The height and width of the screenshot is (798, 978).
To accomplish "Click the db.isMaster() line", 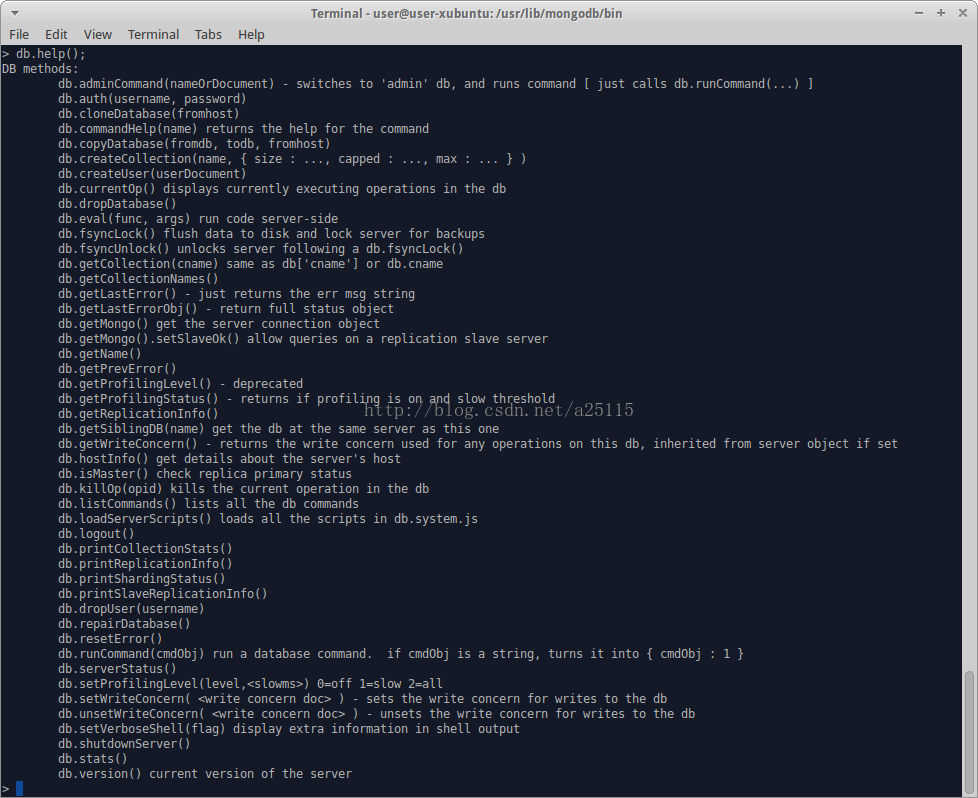I will tap(205, 474).
